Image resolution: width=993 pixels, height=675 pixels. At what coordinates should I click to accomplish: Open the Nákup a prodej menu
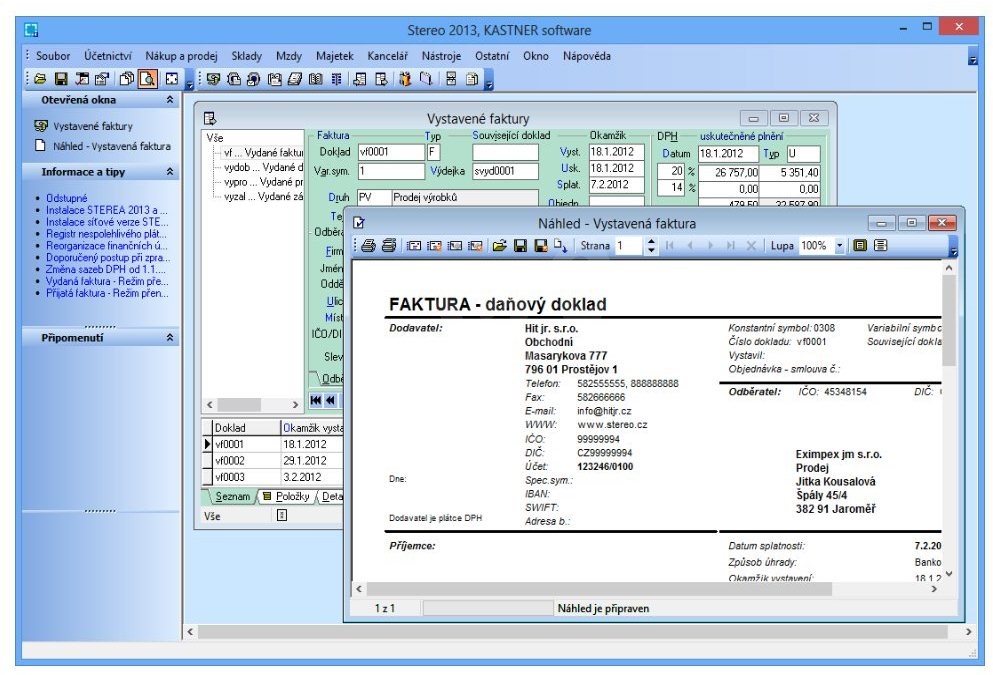click(x=181, y=56)
